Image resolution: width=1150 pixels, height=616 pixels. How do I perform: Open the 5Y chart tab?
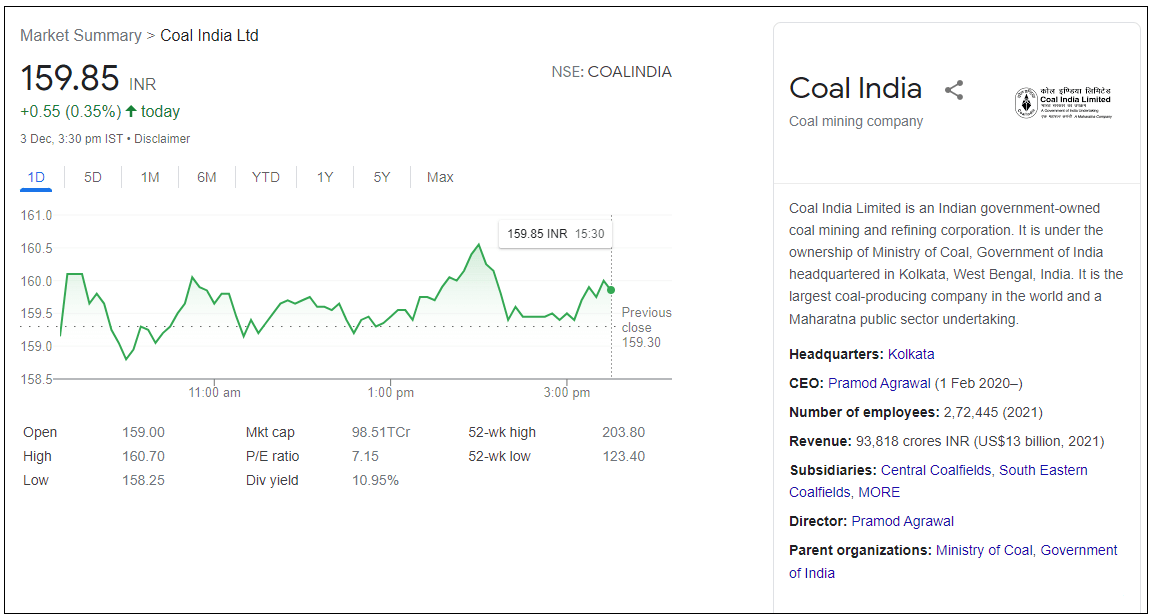pos(381,177)
